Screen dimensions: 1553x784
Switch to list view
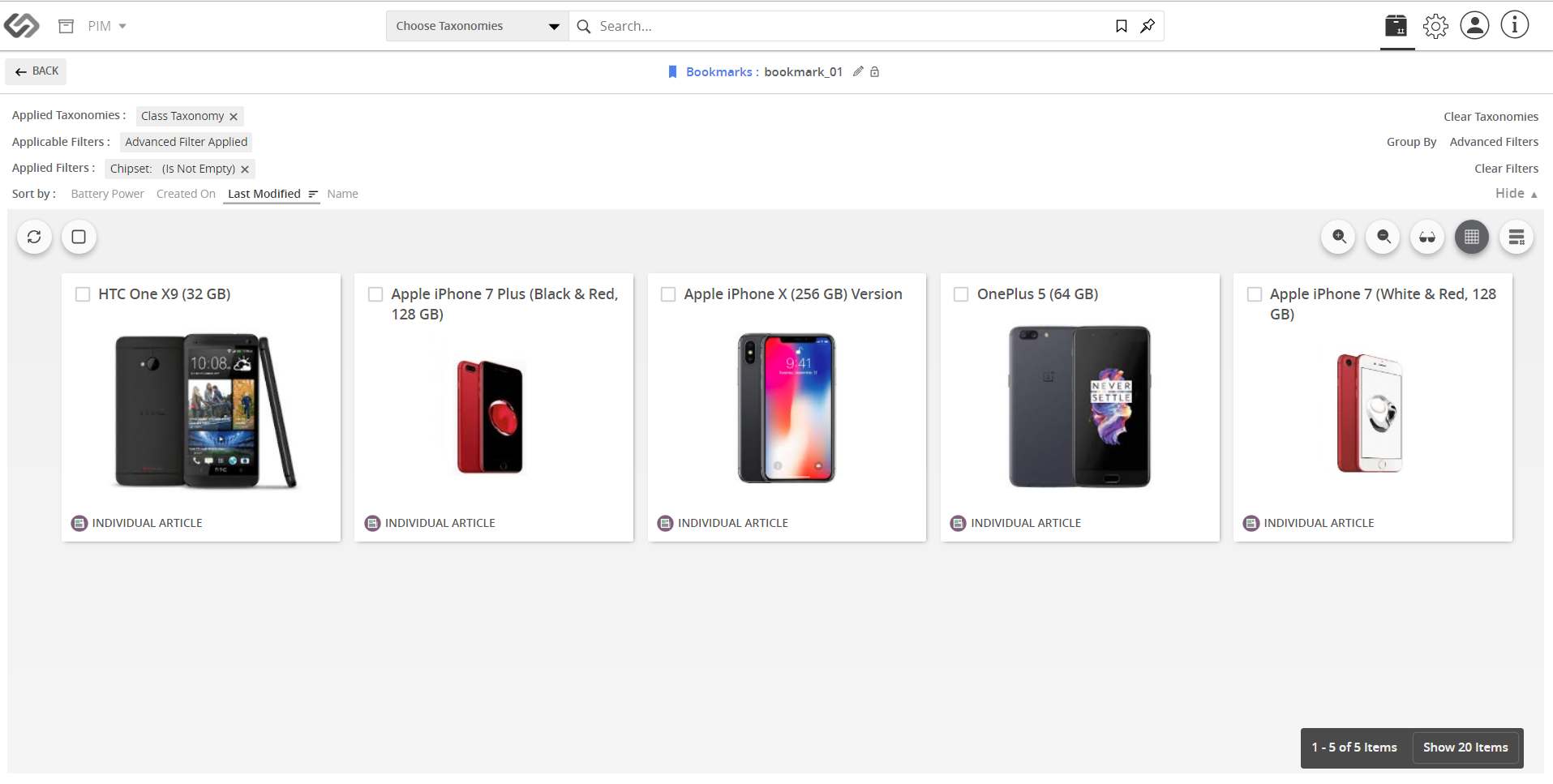[1517, 237]
